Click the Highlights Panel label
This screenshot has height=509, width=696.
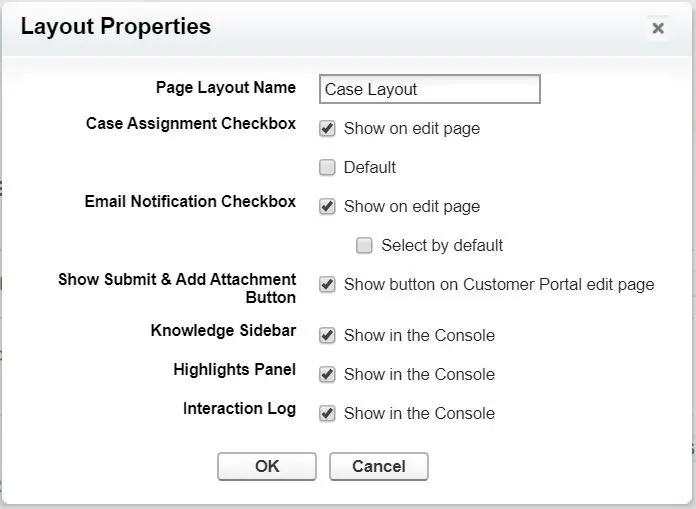point(235,369)
